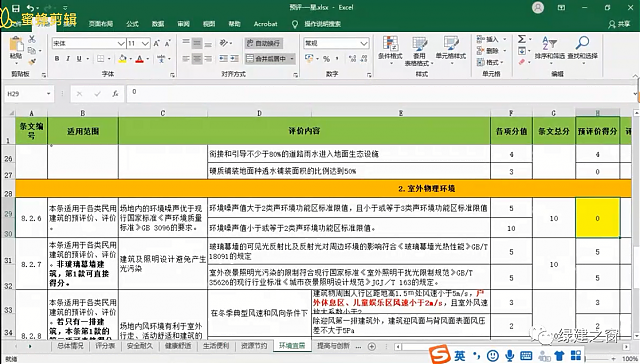Open the 公式 ribbon tab
640x364 pixels.
click(132, 24)
